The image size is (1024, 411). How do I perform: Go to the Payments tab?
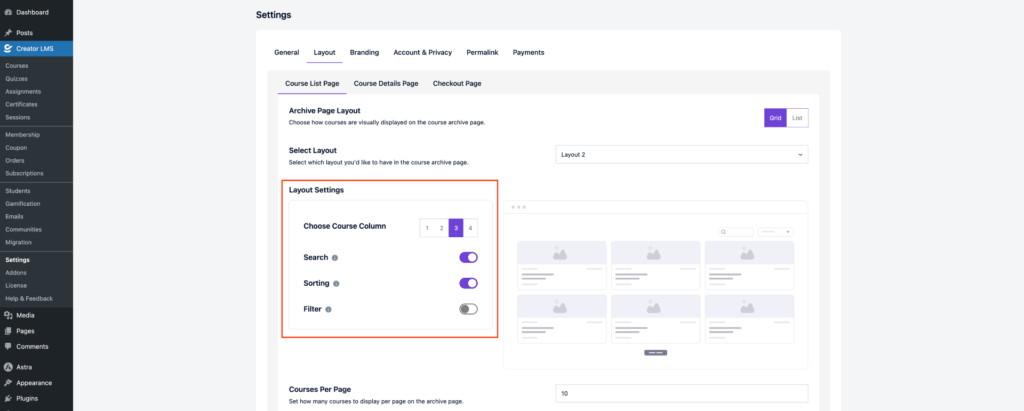528,52
